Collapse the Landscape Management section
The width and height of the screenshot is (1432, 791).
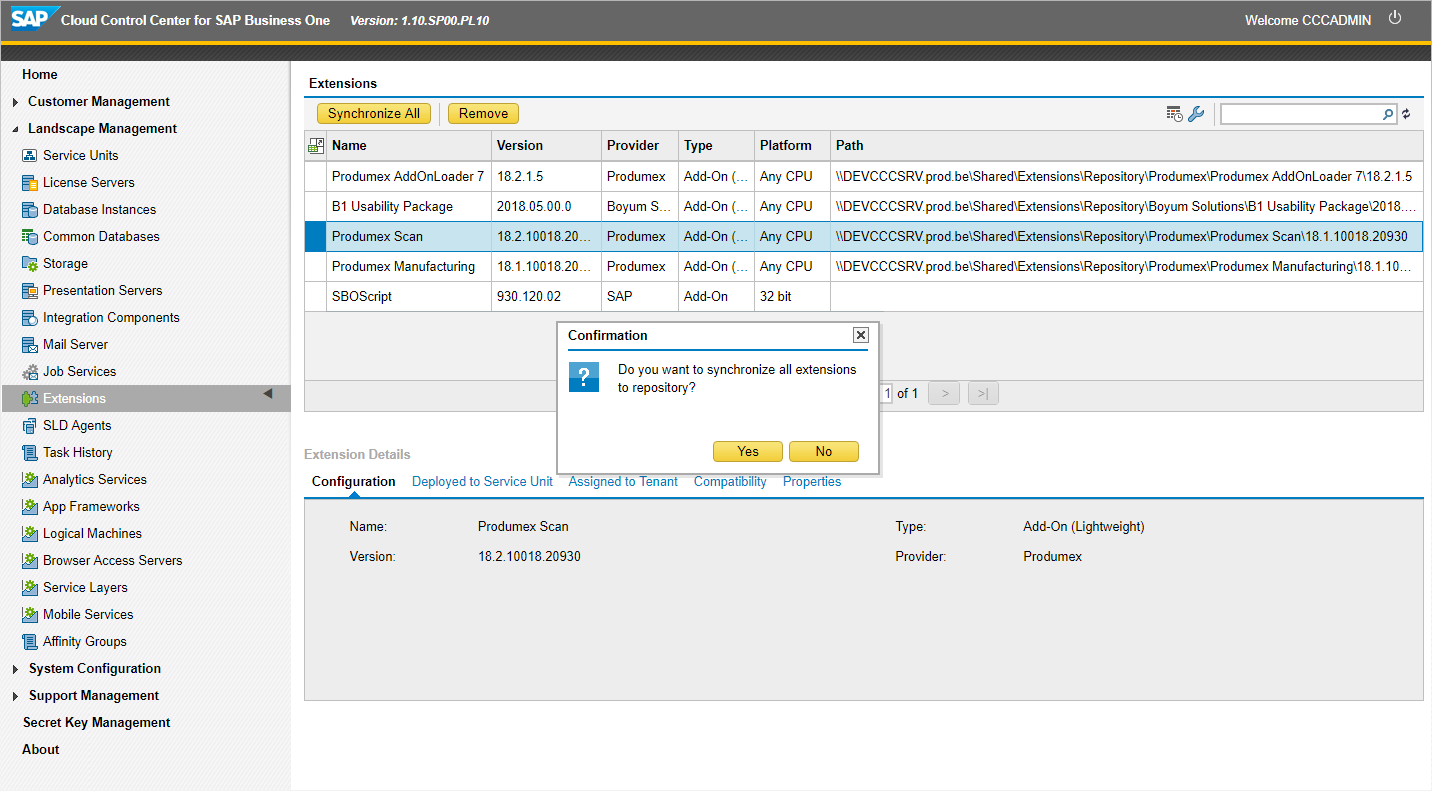[x=15, y=129]
